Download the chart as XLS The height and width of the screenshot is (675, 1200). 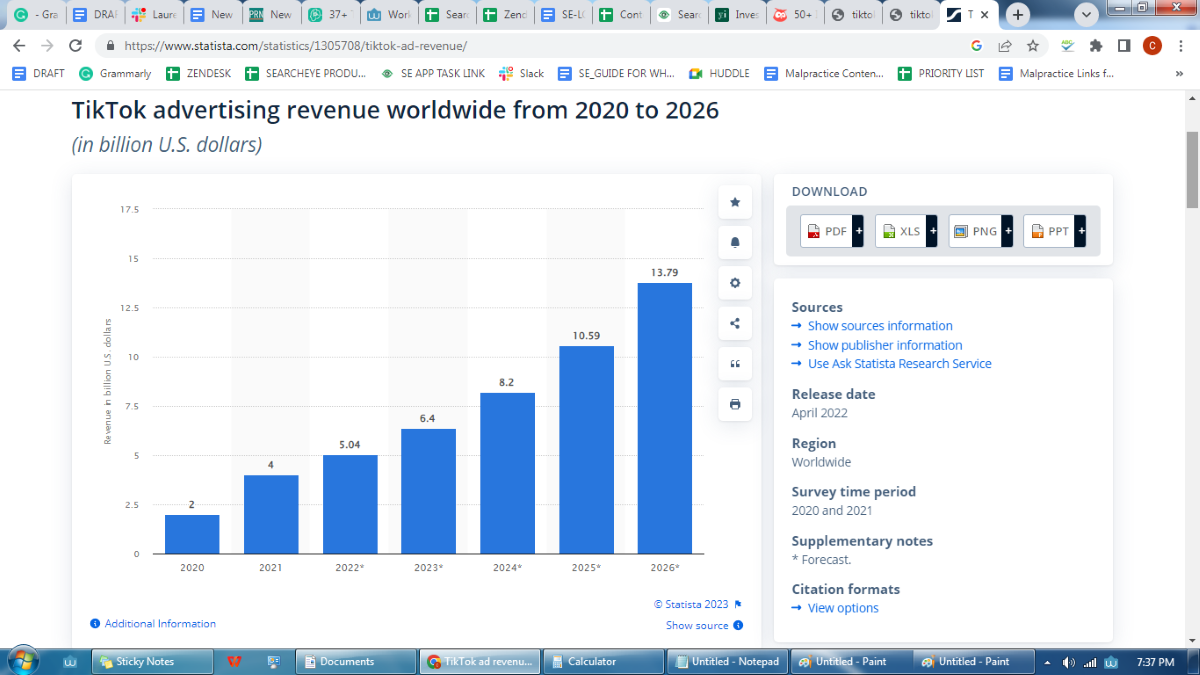tap(906, 231)
